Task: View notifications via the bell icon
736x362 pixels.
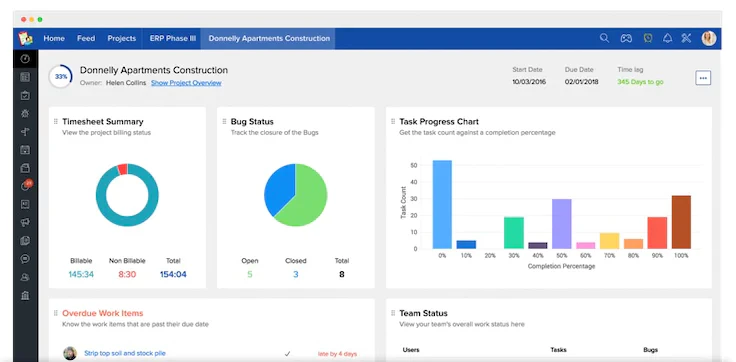Action: click(667, 39)
